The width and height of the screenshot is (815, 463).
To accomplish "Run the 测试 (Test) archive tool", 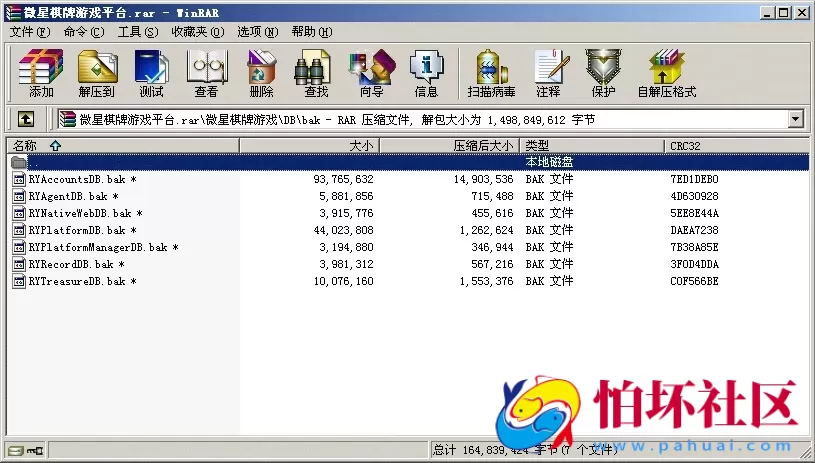I will coord(151,73).
